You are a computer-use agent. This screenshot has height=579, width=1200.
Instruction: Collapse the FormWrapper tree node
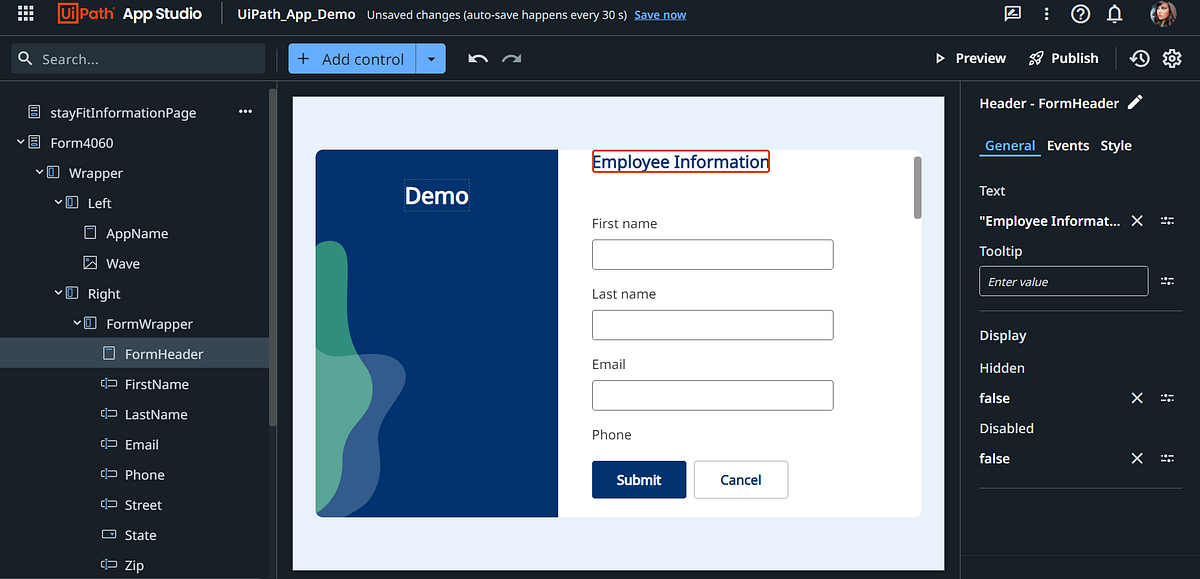[76, 323]
